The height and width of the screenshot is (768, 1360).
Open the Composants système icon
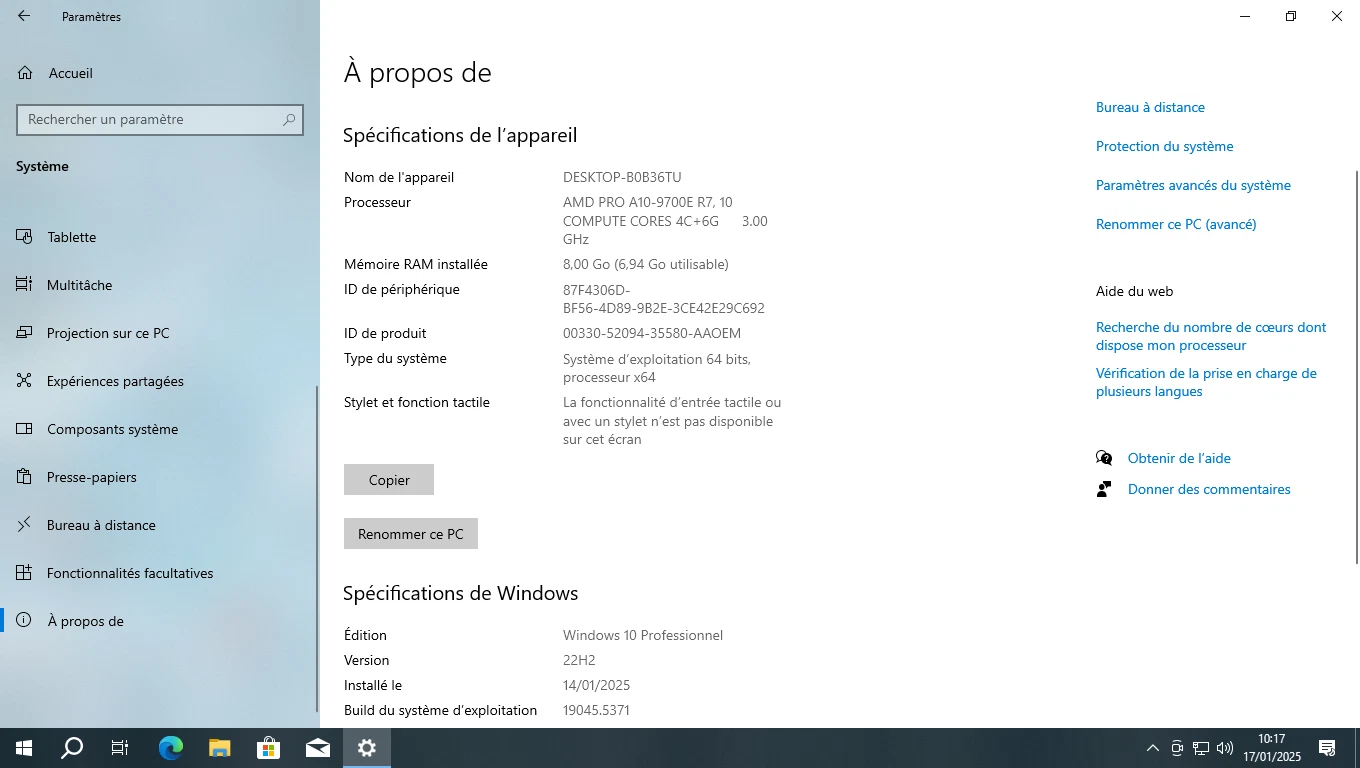(x=24, y=429)
